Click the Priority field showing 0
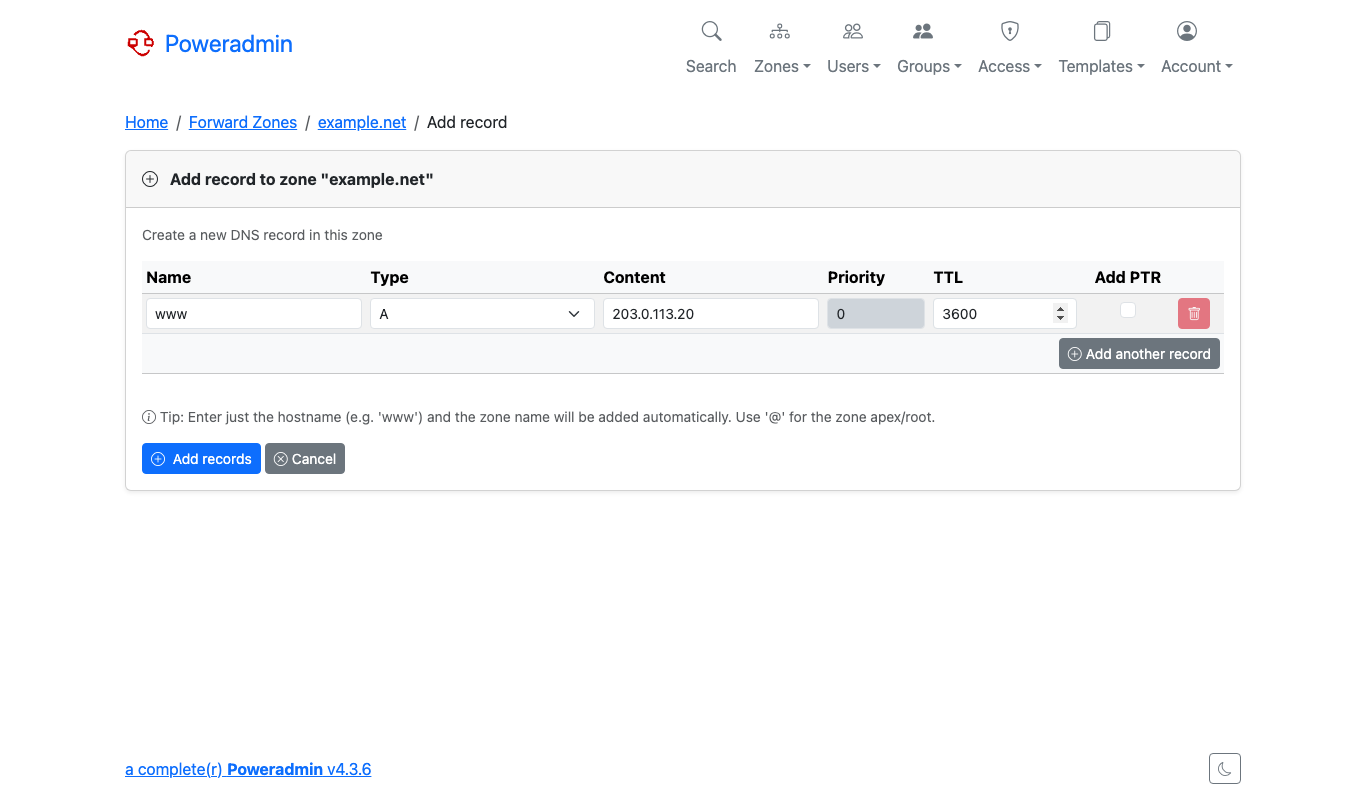The height and width of the screenshot is (800, 1366). [876, 314]
